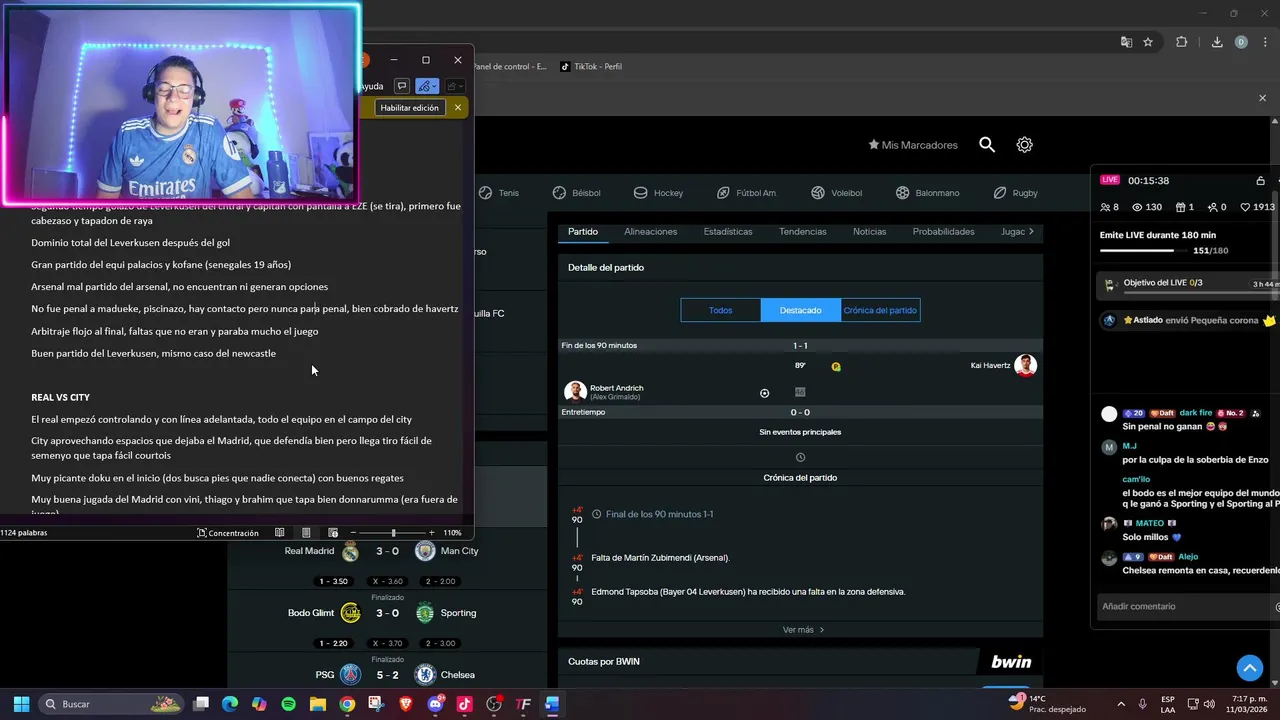Open the search magnifier on the scores site
Image resolution: width=1280 pixels, height=720 pixels.
987,145
